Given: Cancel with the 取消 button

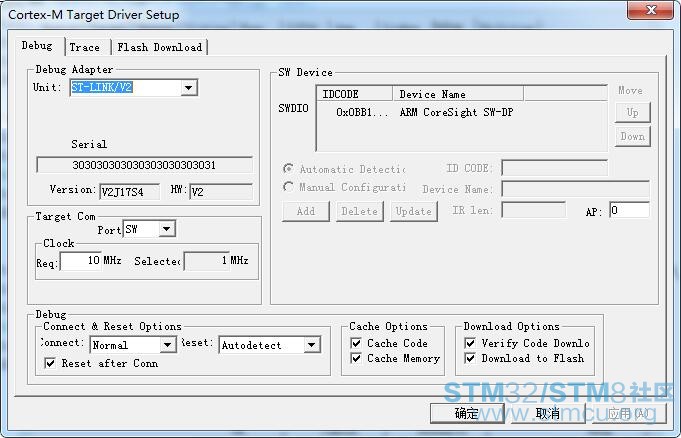Looking at the screenshot, I should tap(548, 413).
